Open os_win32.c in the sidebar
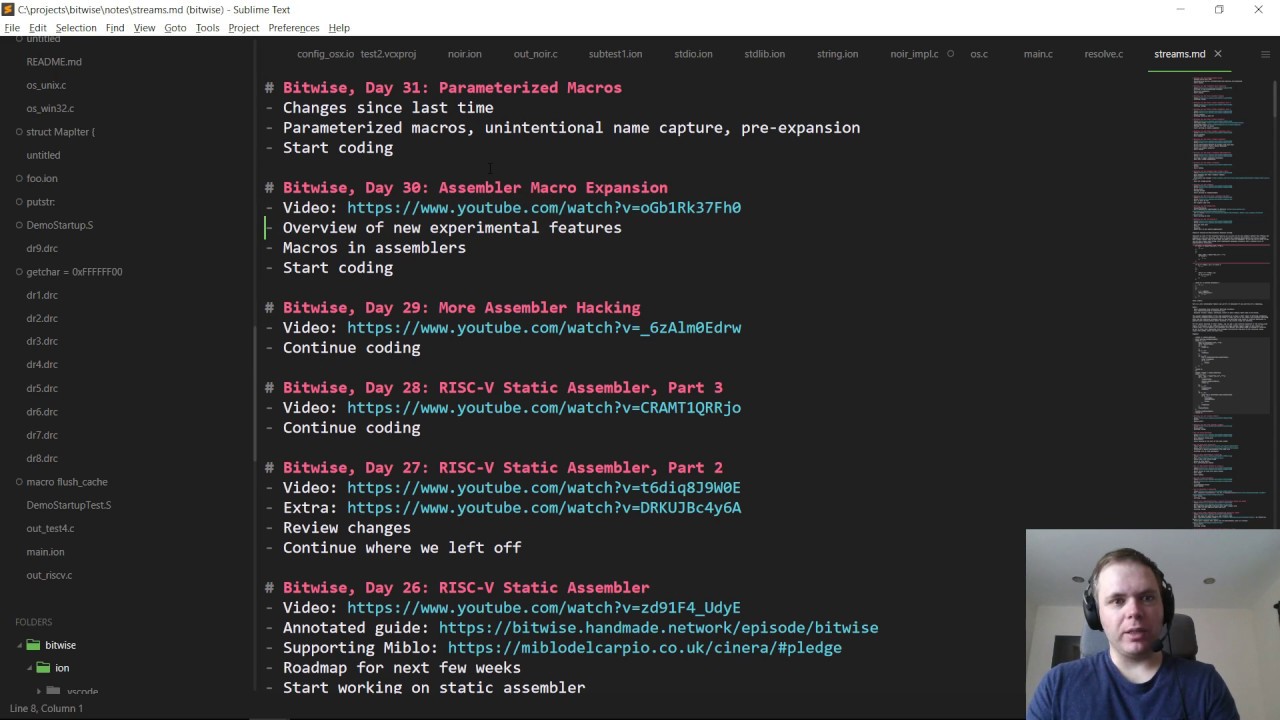Image resolution: width=1280 pixels, height=720 pixels. tap(50, 108)
